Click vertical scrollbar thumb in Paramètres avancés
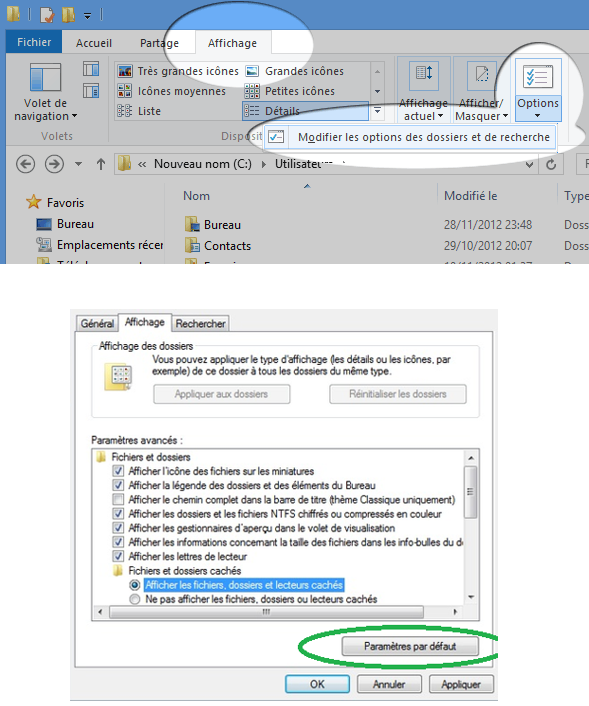 click(471, 492)
